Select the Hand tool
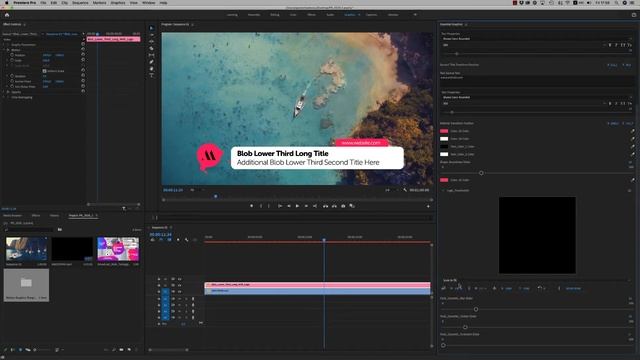This screenshot has width=640, height=360. click(151, 69)
